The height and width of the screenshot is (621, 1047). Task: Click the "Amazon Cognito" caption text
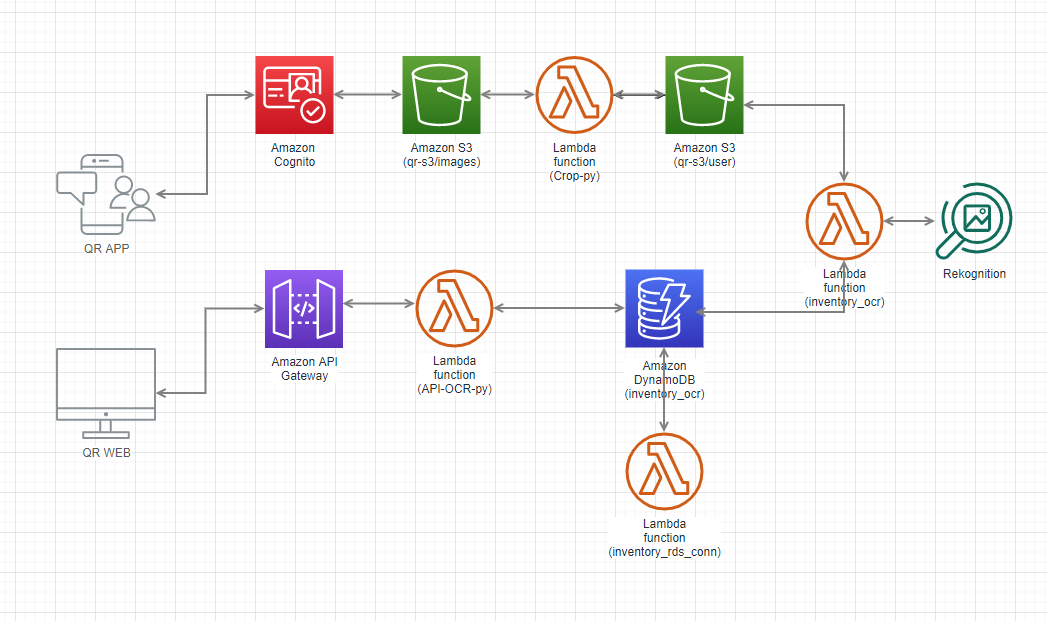(293, 154)
